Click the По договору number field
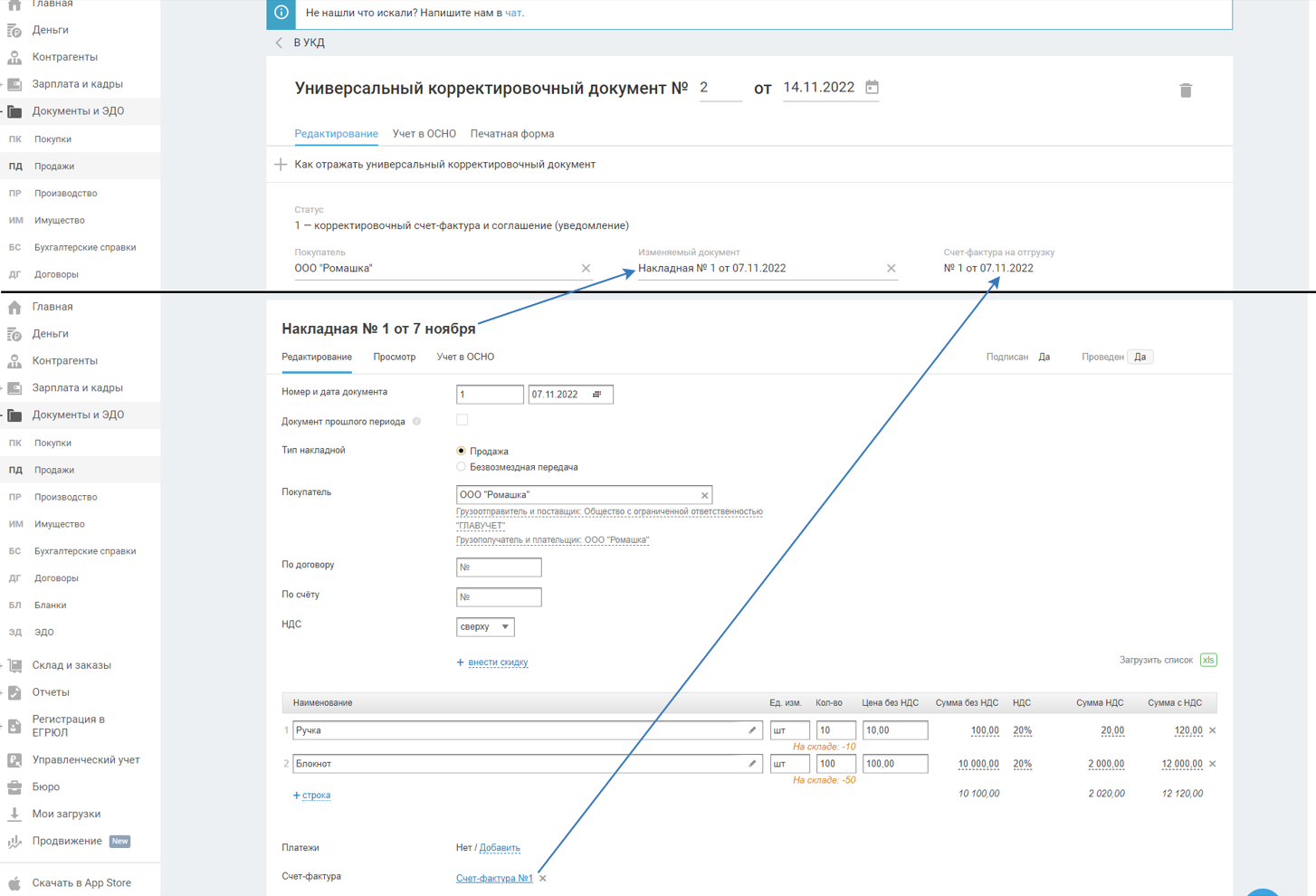This screenshot has height=896, width=1316. (499, 567)
